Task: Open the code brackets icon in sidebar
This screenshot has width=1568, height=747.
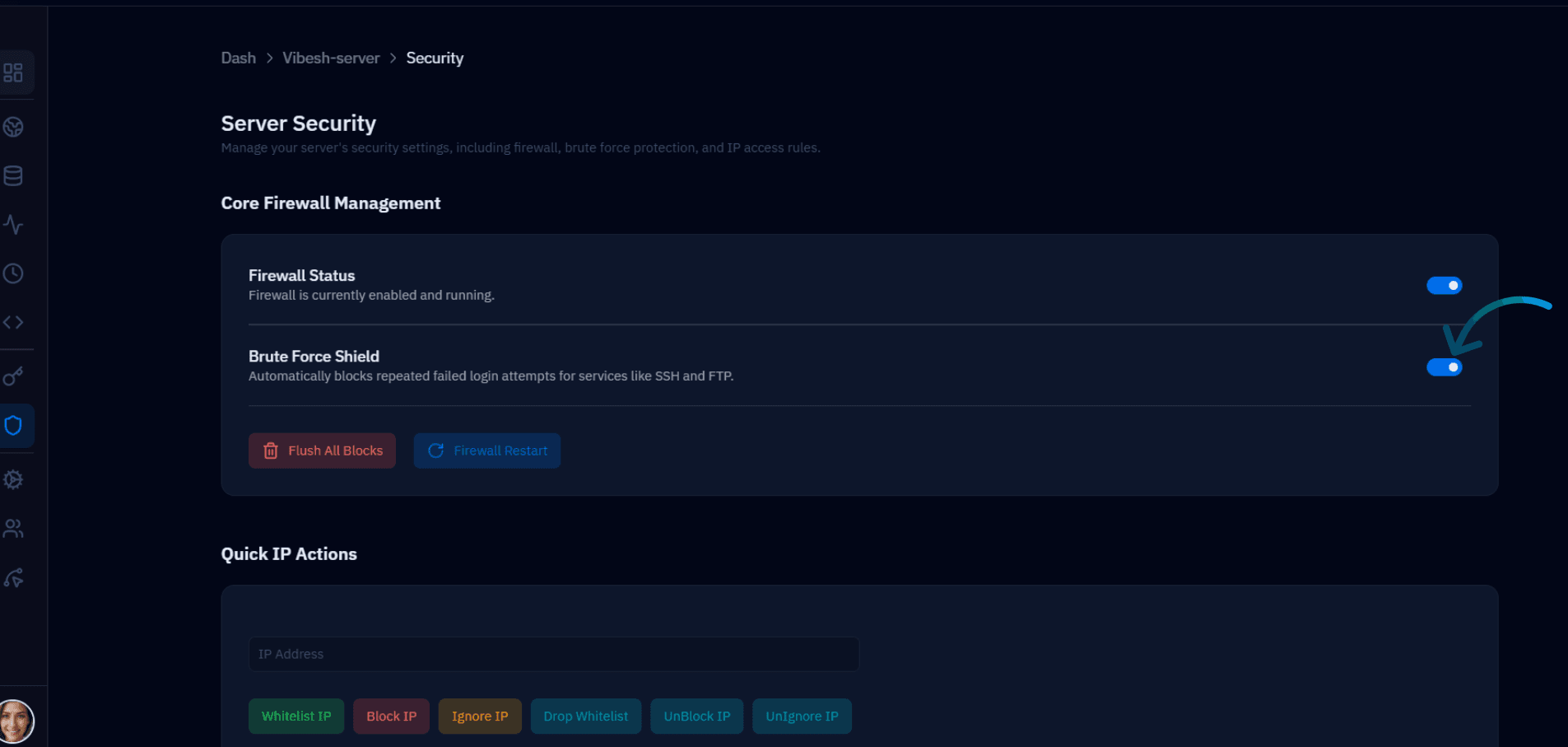Action: [x=13, y=322]
